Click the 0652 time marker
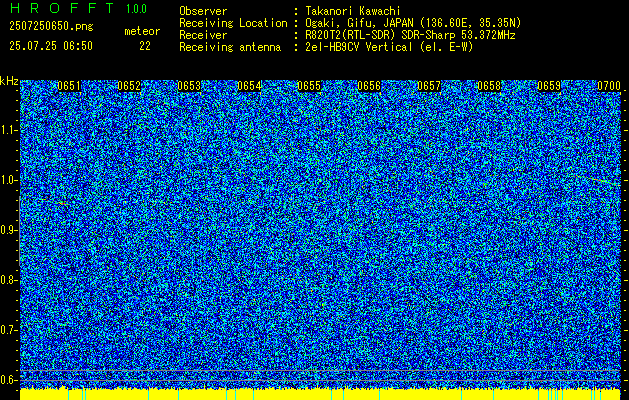 tap(129, 86)
